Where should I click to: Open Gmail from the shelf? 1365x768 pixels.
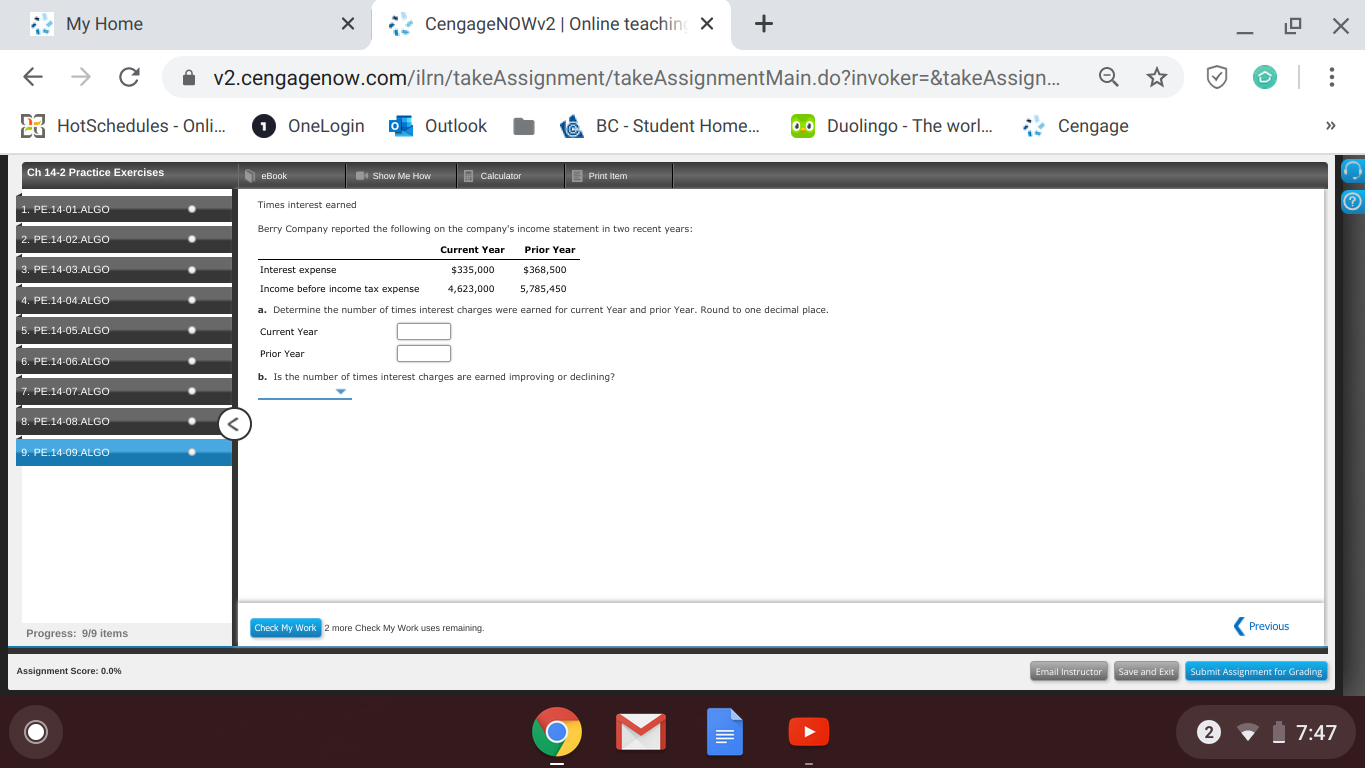tap(640, 731)
